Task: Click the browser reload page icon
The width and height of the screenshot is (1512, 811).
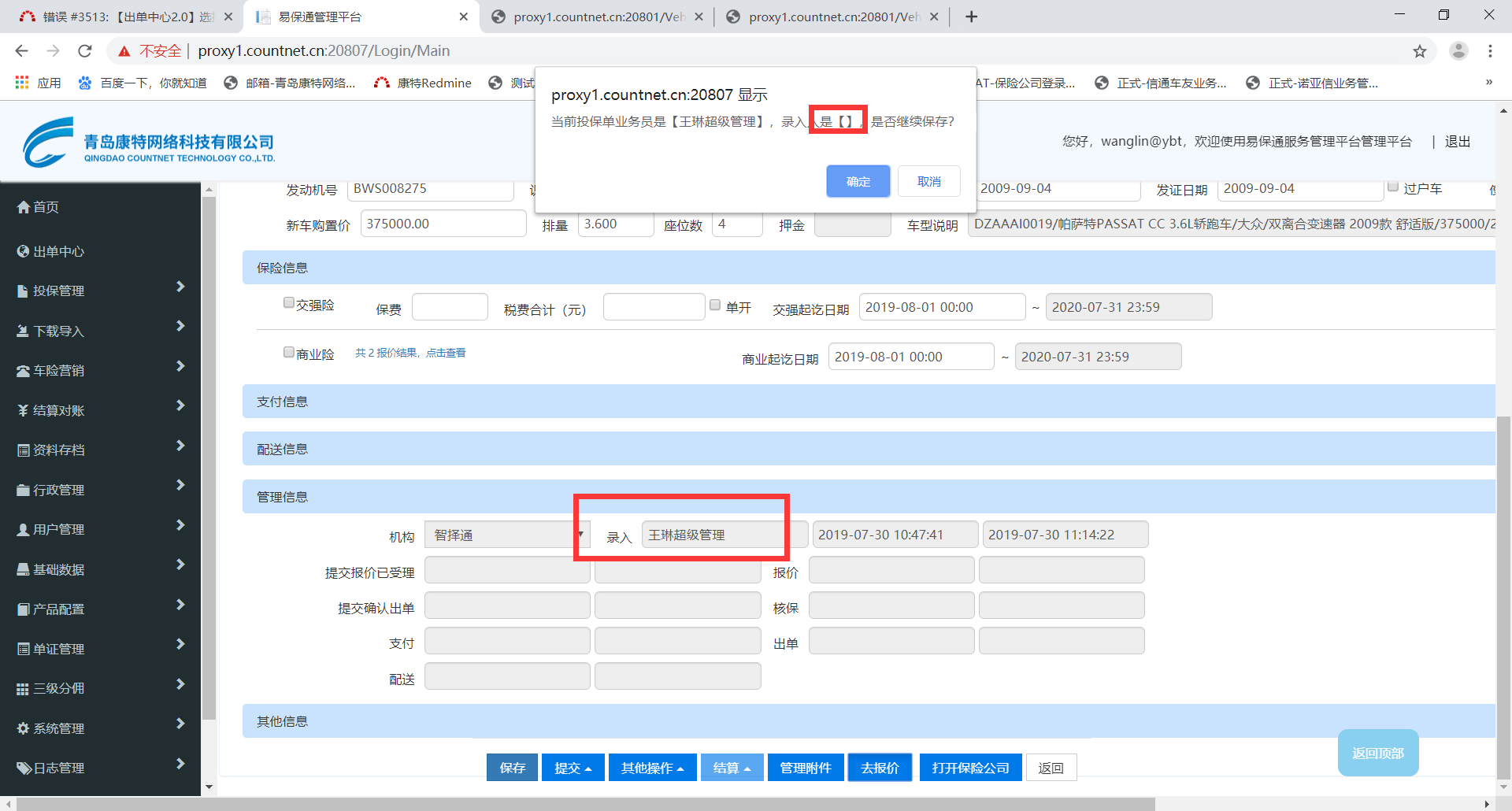Action: 85,51
